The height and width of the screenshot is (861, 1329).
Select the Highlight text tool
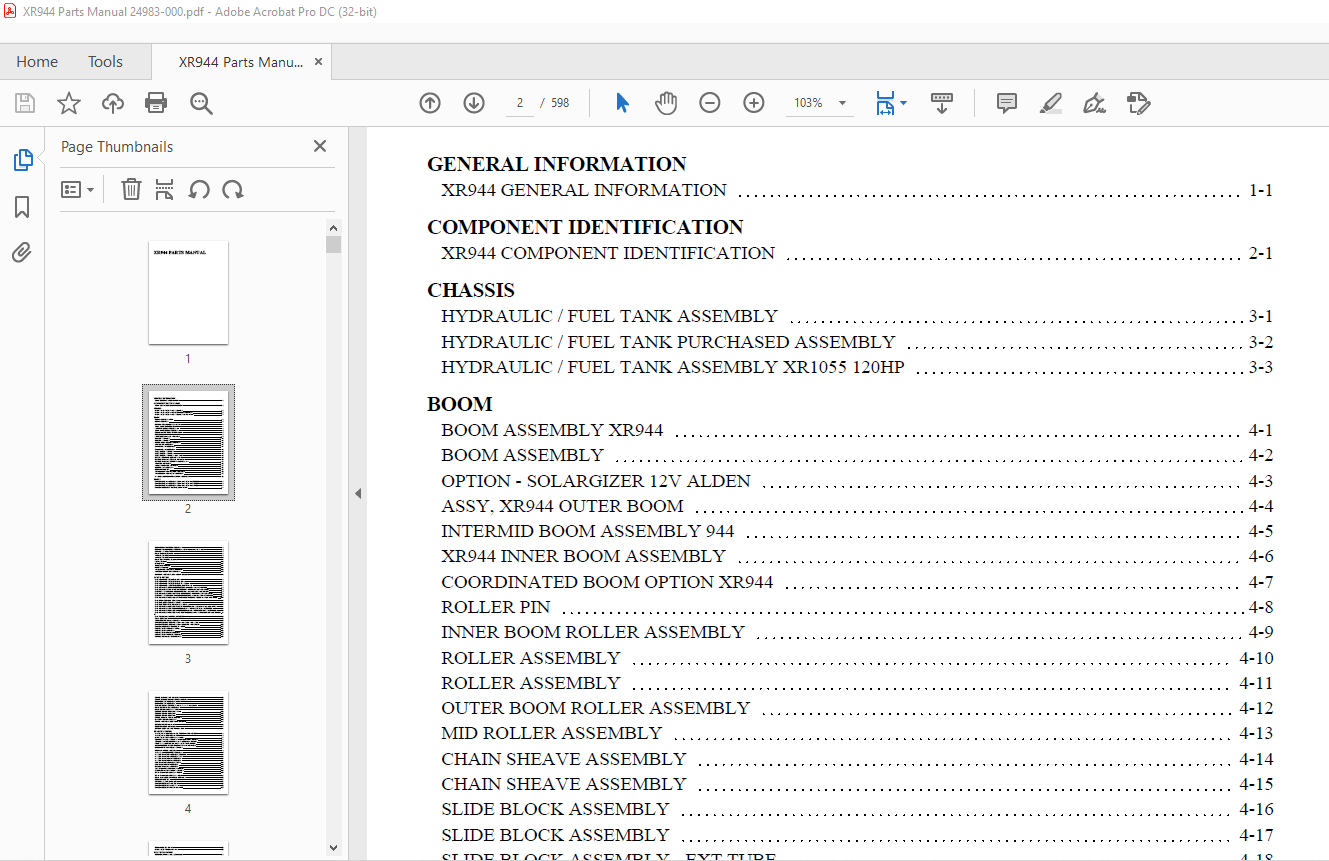[1050, 103]
